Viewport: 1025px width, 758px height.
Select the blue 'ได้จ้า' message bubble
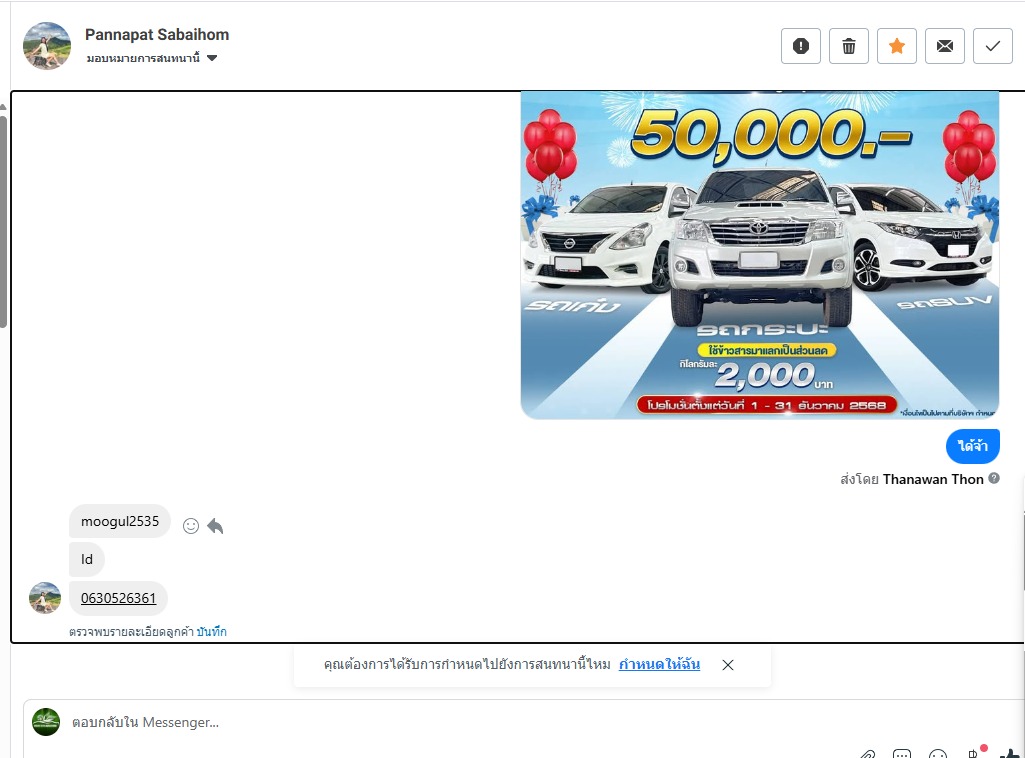pos(973,446)
